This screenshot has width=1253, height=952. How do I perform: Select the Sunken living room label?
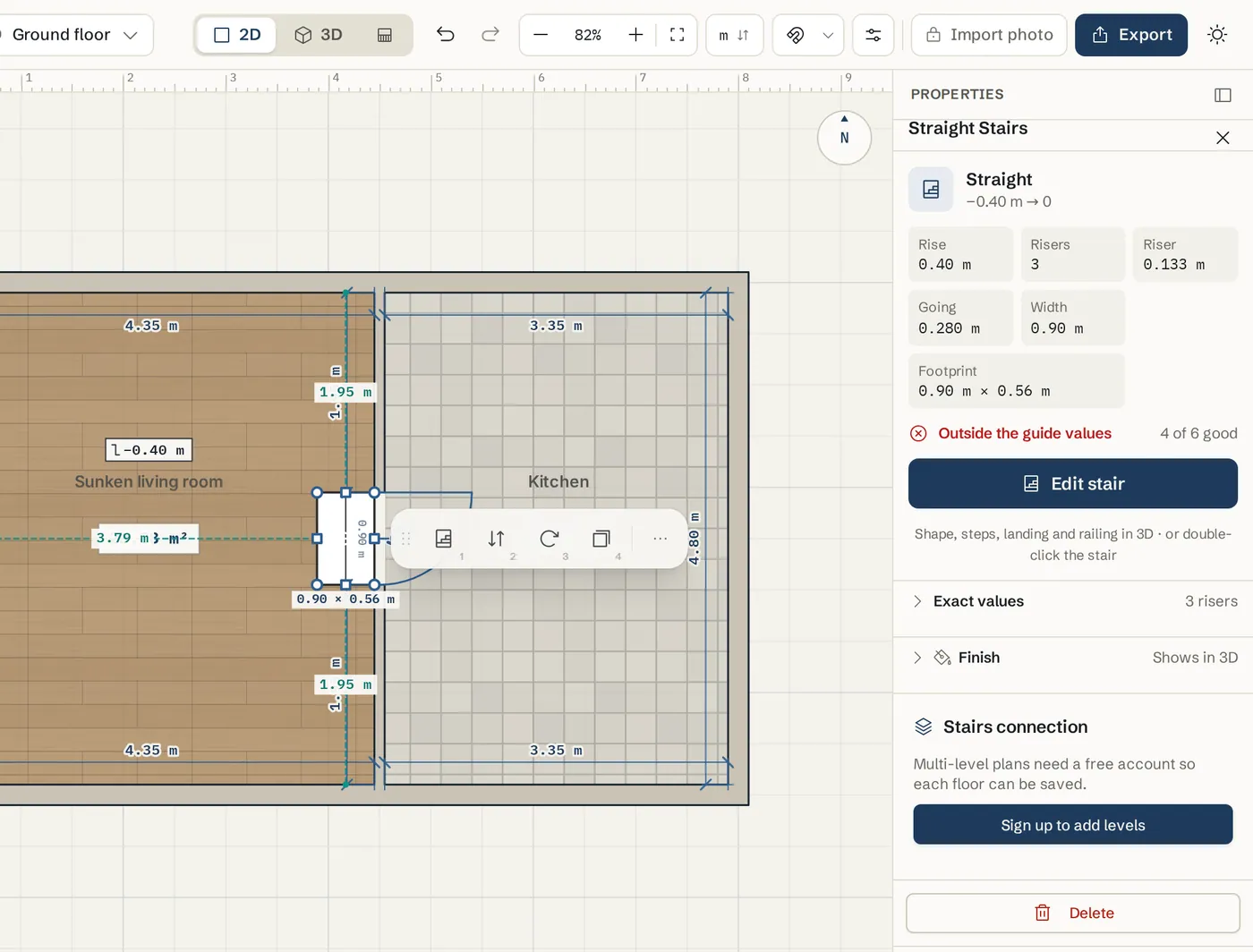[x=149, y=481]
